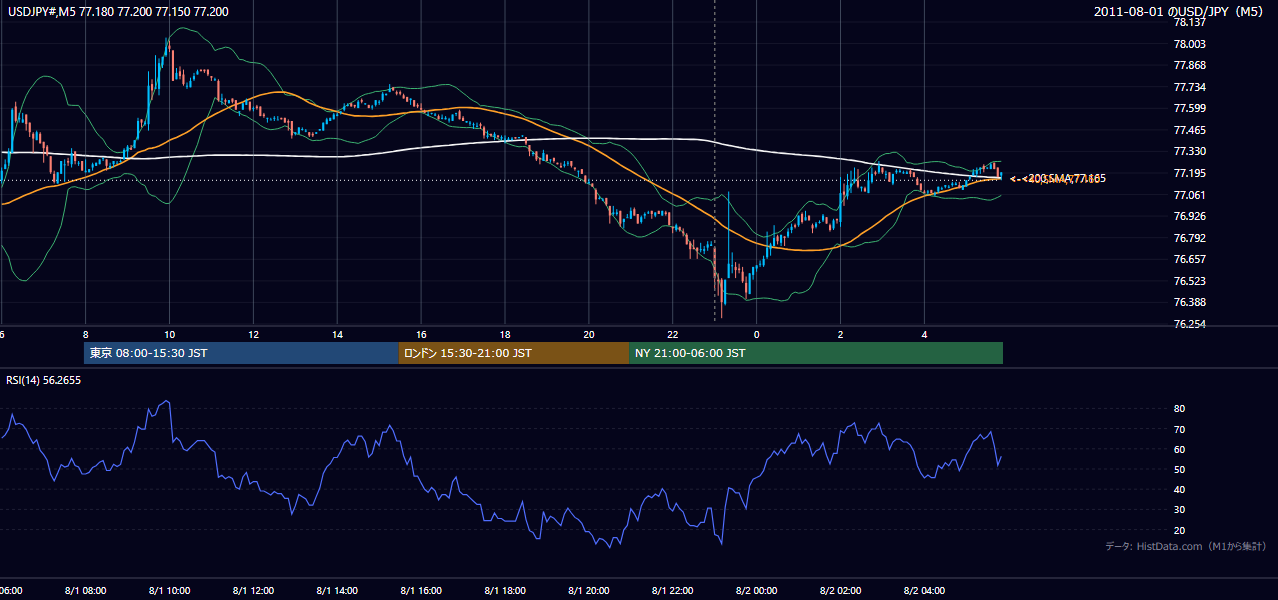Click hour label 22 under price chart
This screenshot has height=600, width=1278.
tap(673, 335)
